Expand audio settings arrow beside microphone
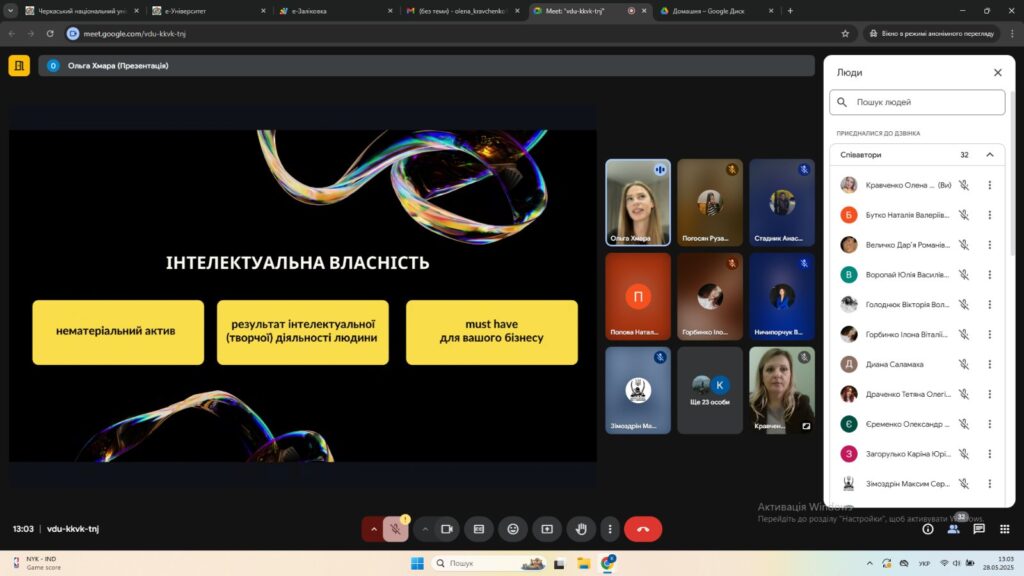Image resolution: width=1024 pixels, height=576 pixels. (x=374, y=529)
